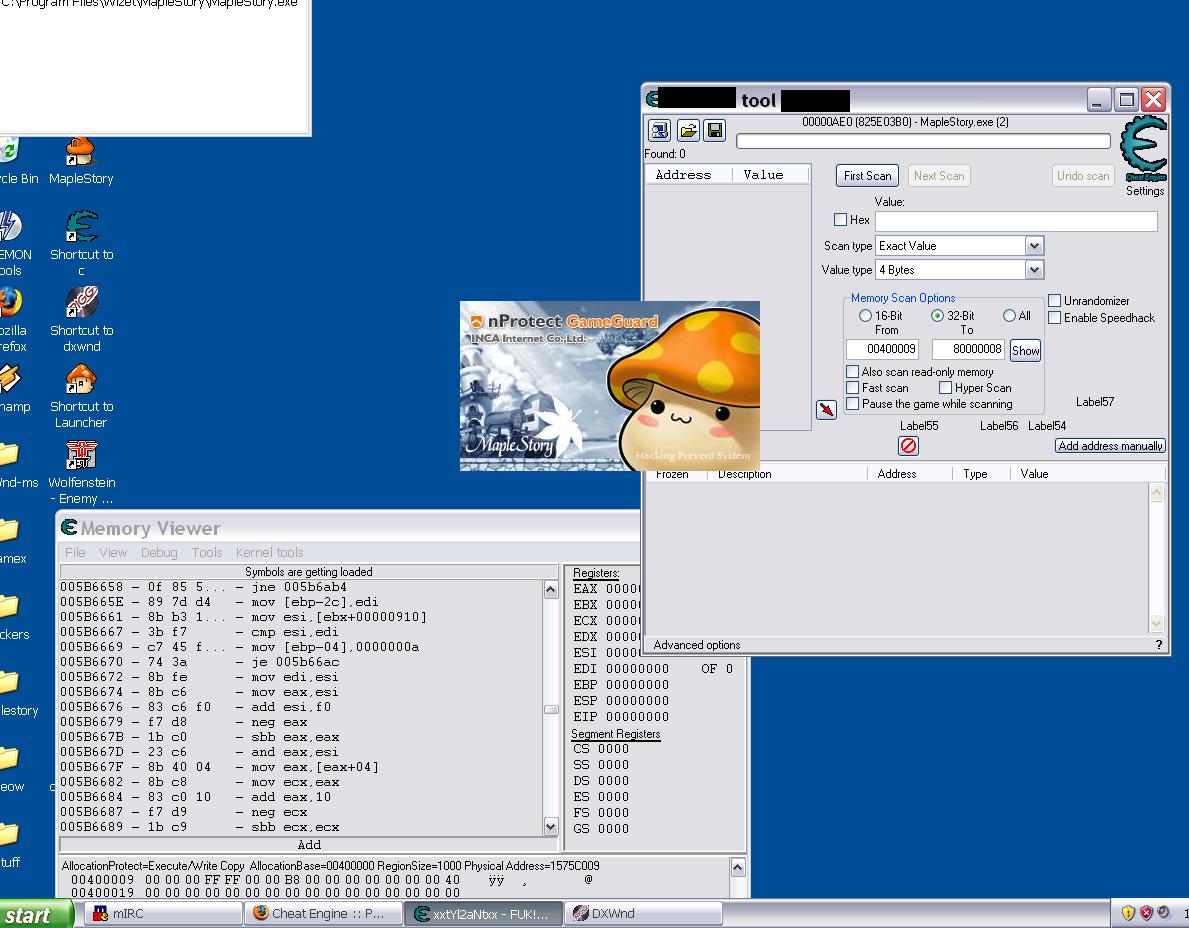Open the MapleStory desktop shortcut

(x=80, y=161)
